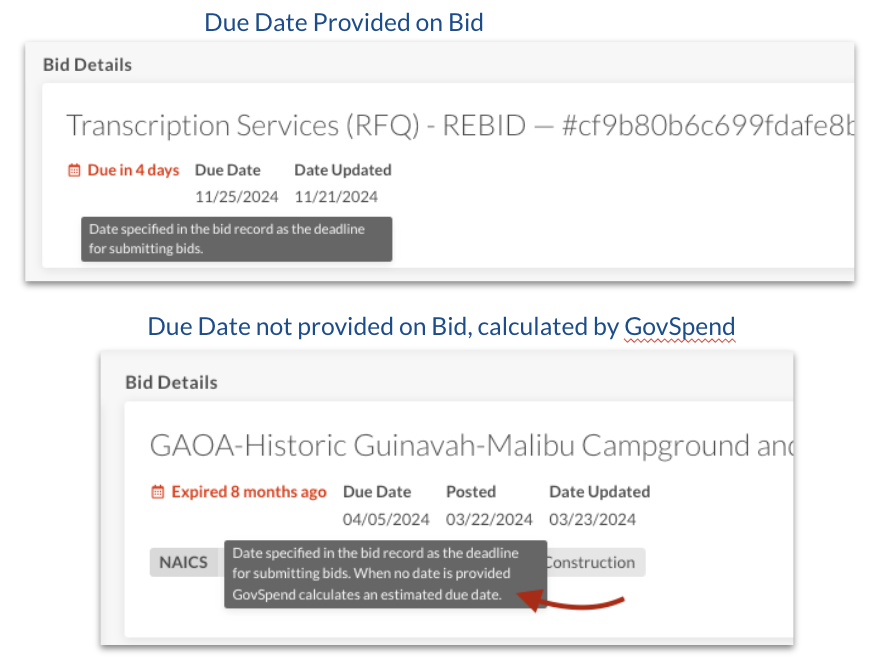
Task: Click the GAOA-Historic Guinavah-Malibu Campground title
Action: pos(470,445)
